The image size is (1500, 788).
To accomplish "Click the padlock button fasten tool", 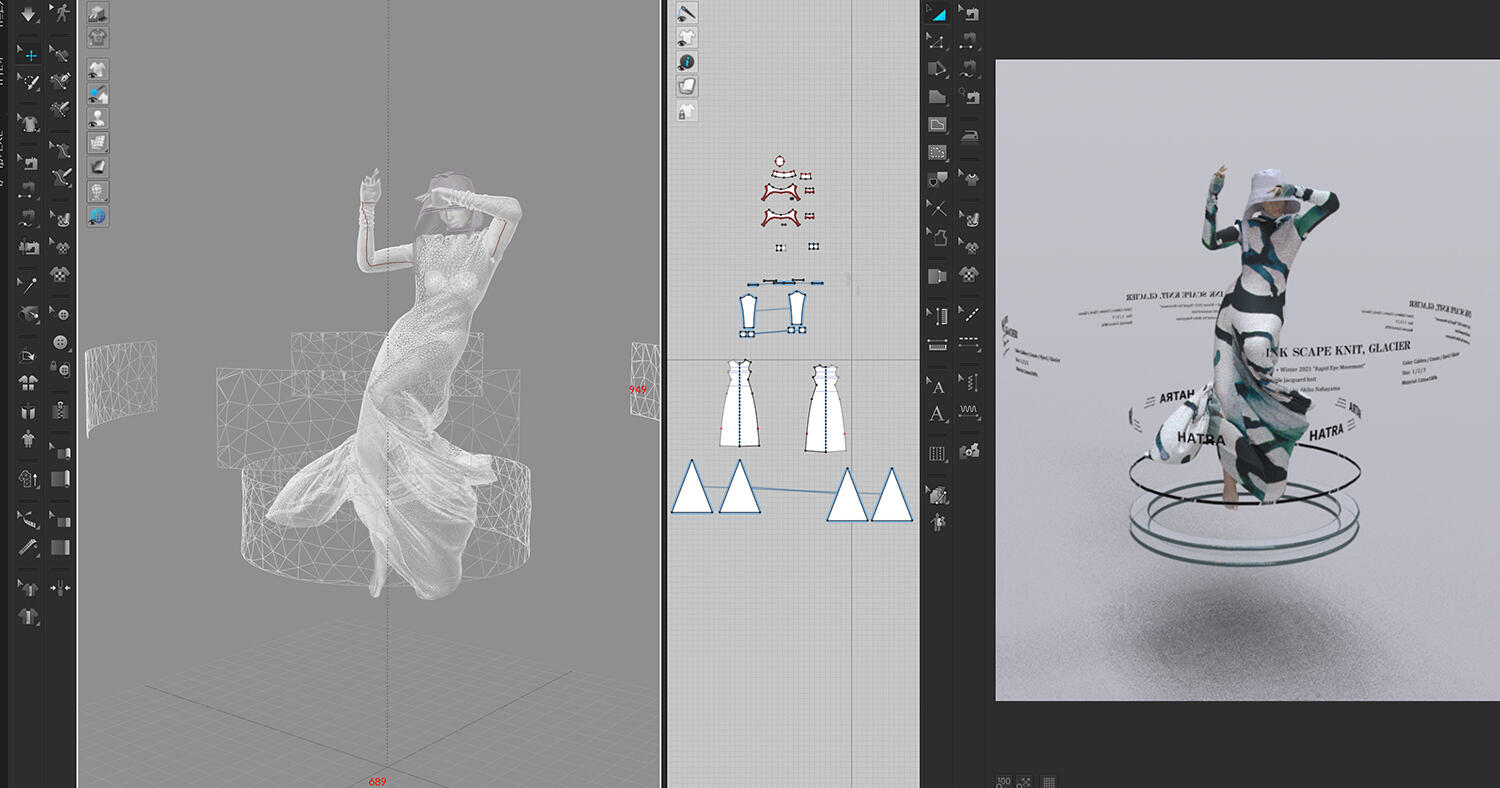I will coord(60,368).
